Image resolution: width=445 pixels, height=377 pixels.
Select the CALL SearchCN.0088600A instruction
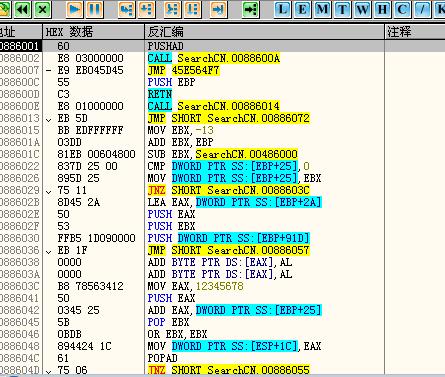click(214, 58)
